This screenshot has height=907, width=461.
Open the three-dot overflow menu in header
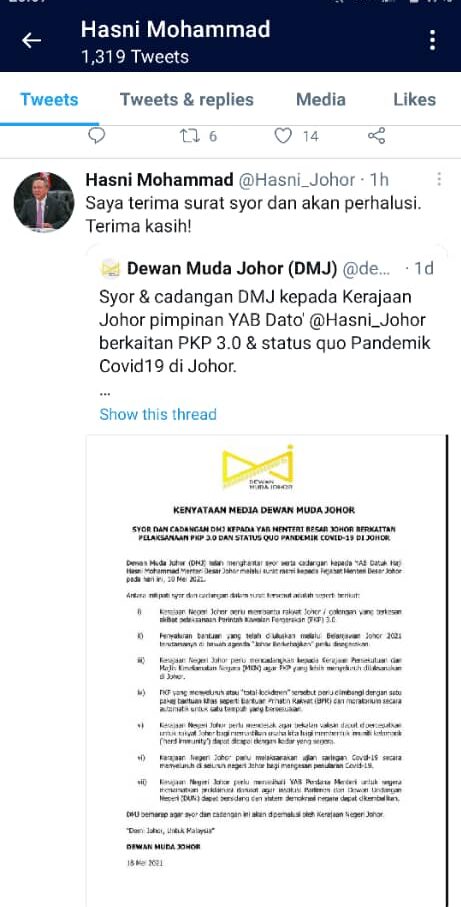tap(433, 40)
